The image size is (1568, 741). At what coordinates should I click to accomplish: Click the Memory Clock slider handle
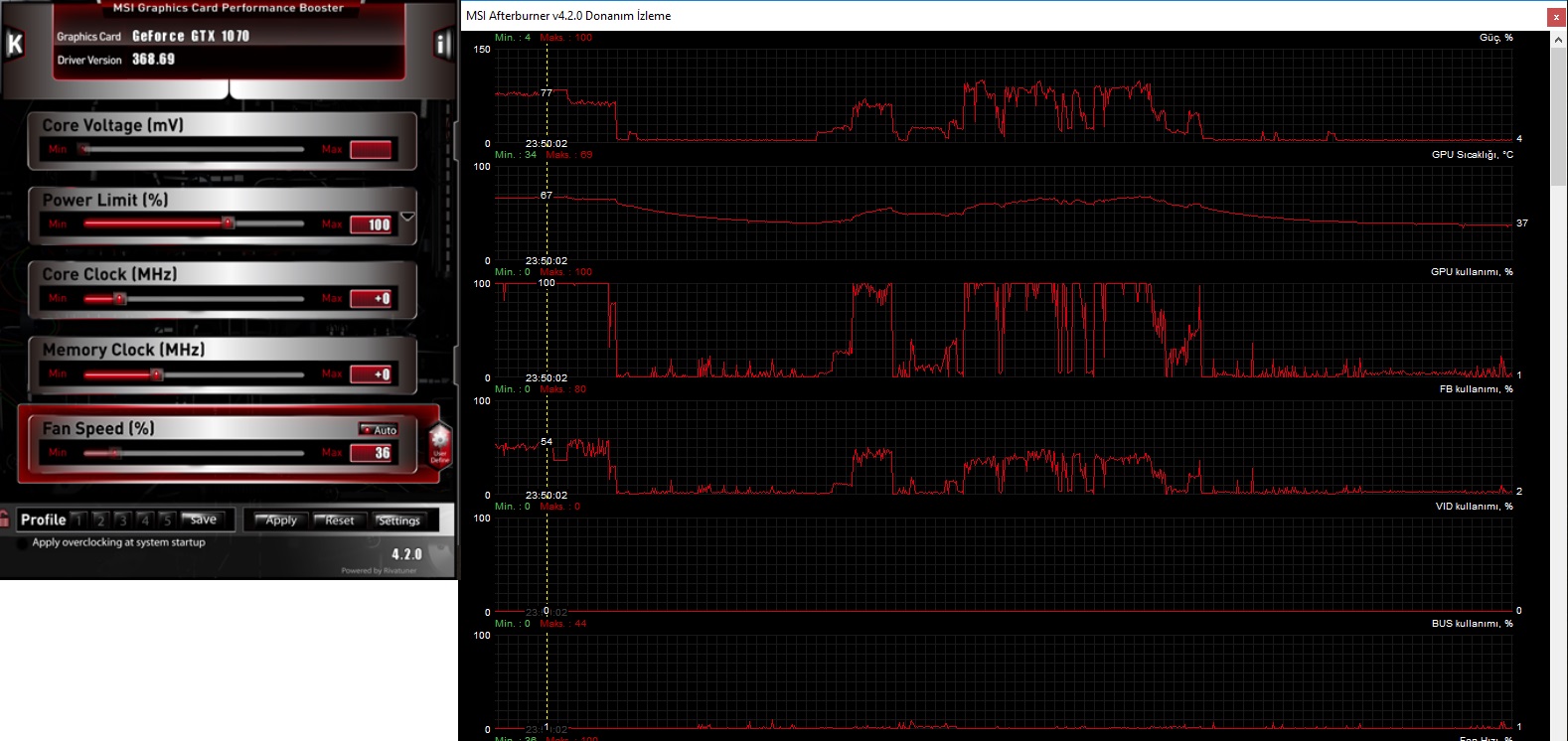click(x=157, y=374)
